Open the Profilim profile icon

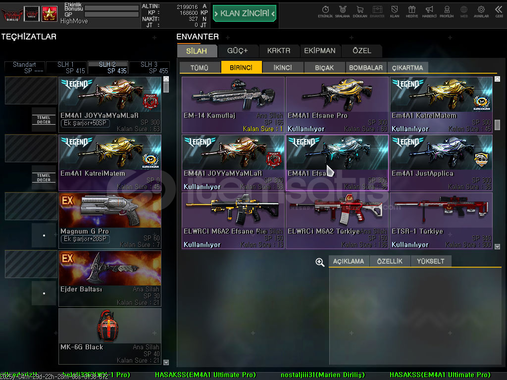[x=447, y=11]
